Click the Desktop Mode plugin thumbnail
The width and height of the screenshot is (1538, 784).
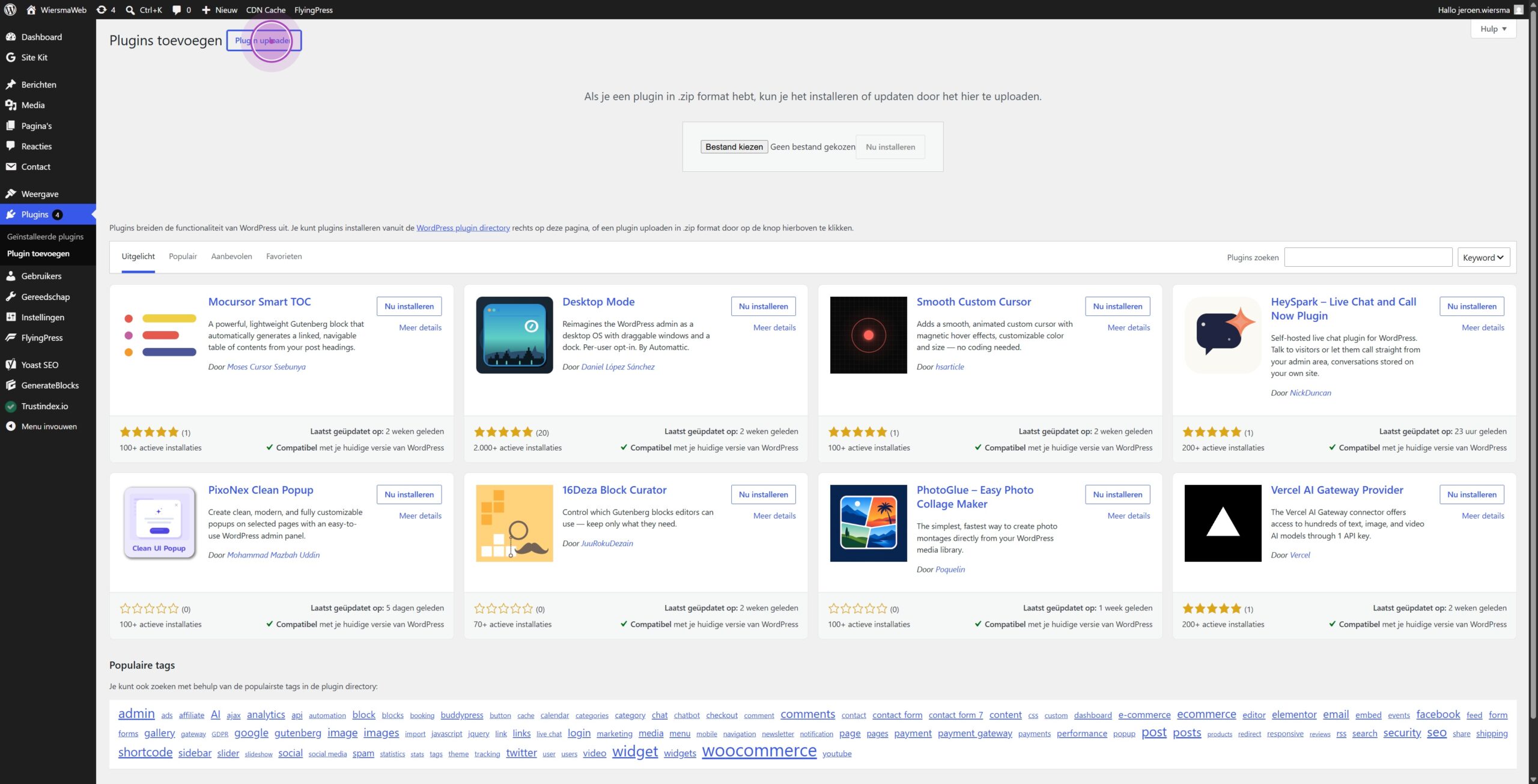(514, 335)
